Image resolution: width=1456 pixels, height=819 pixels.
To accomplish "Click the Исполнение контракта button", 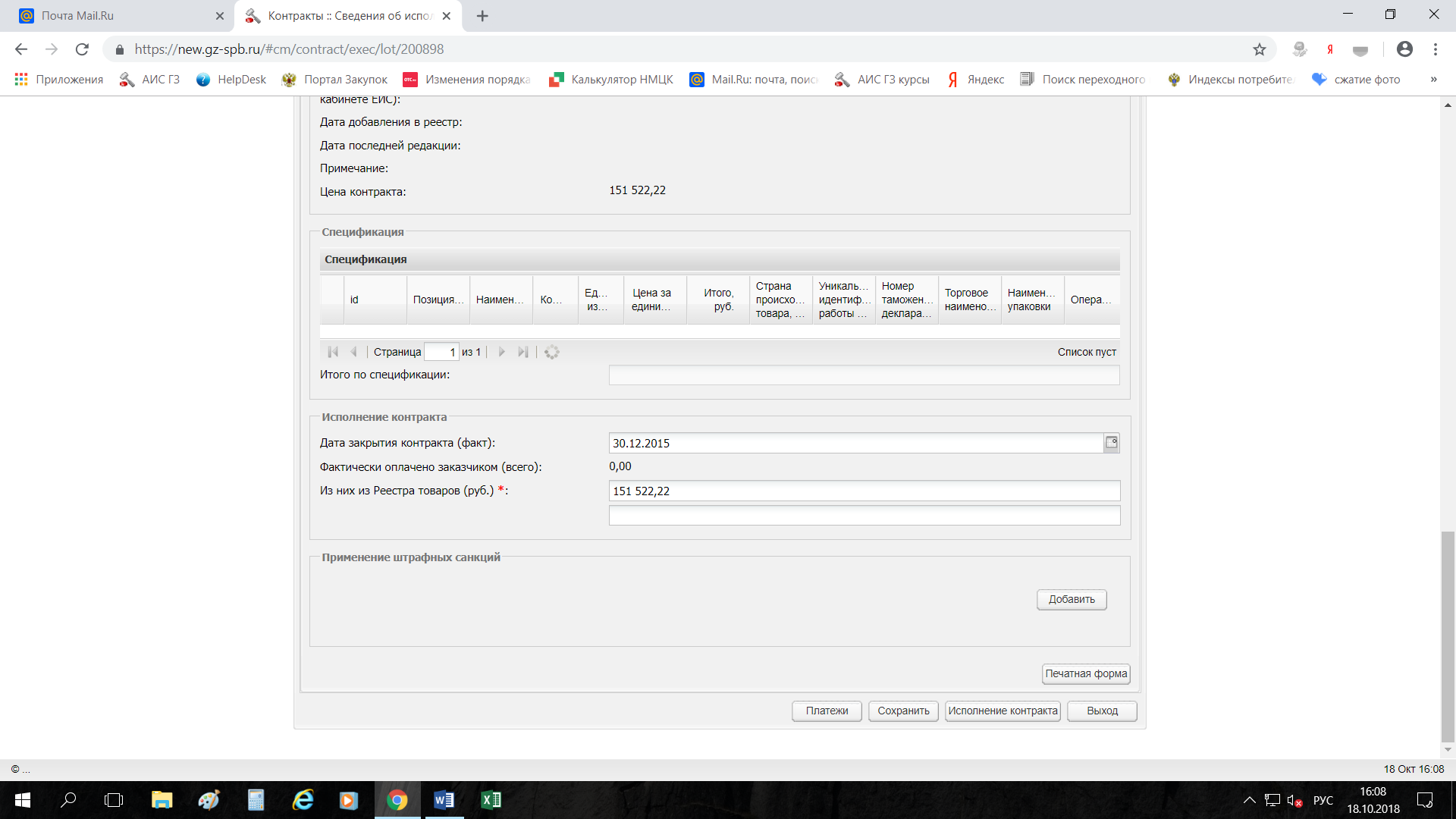I will [1003, 711].
